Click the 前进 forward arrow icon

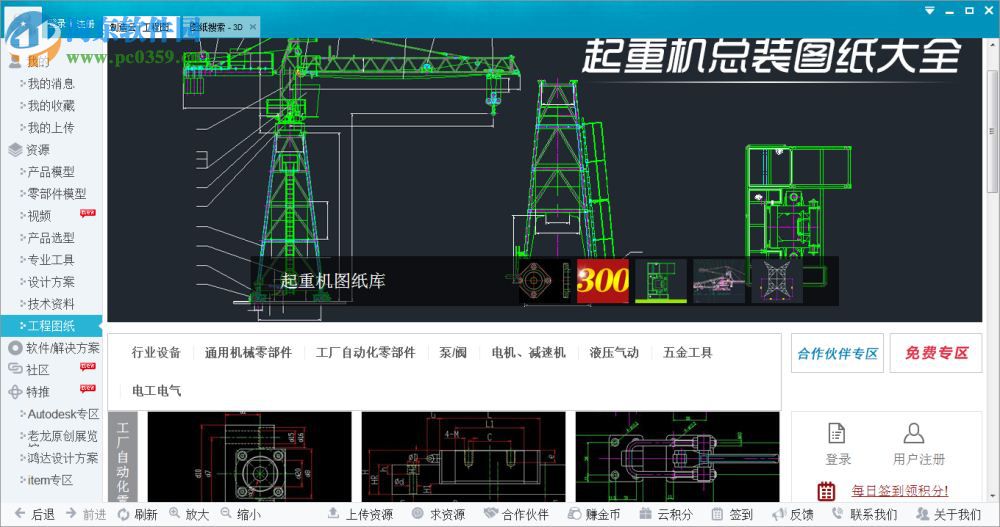pyautogui.click(x=71, y=513)
